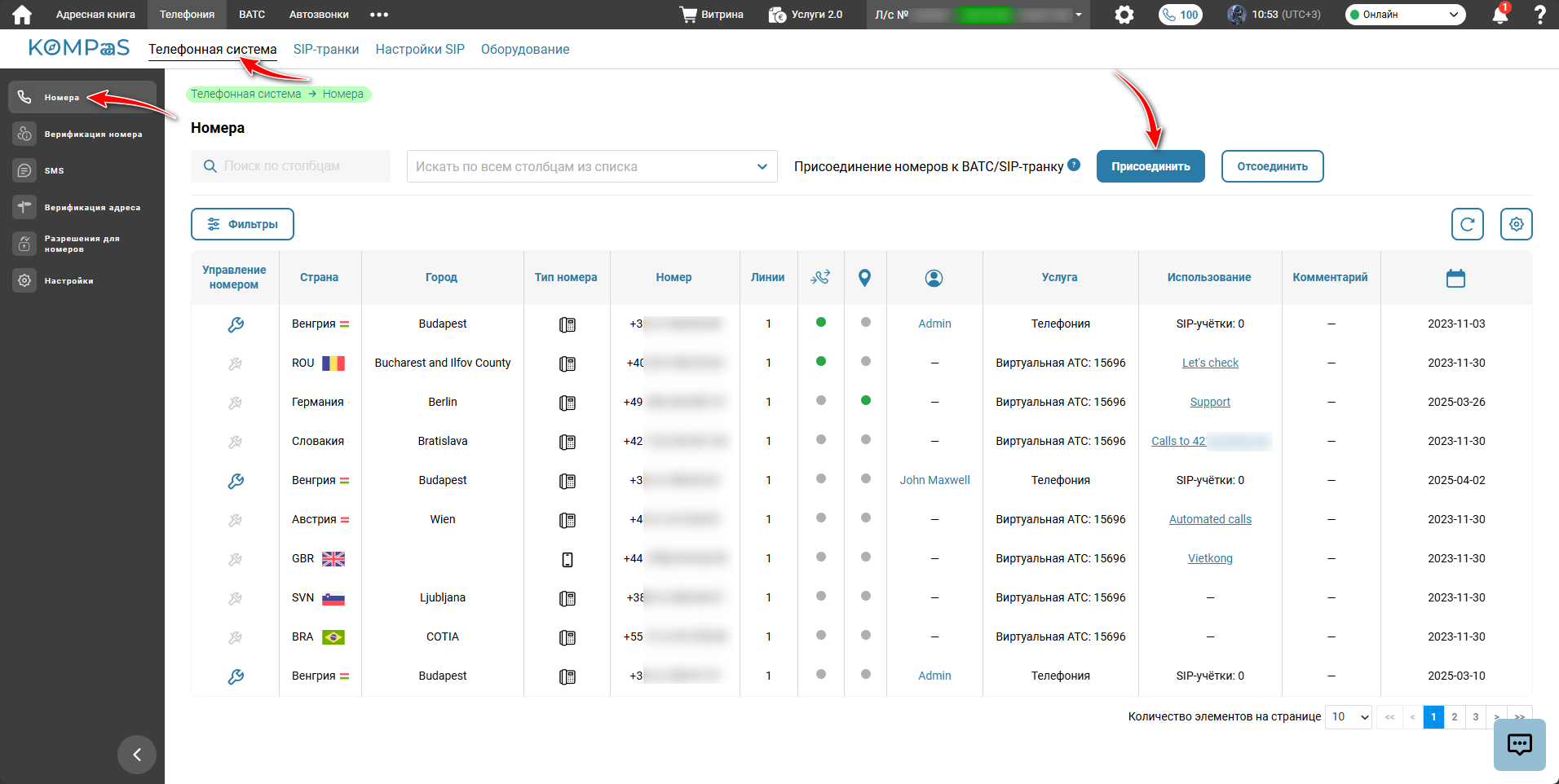Click manage number wrench for John Maxwell row
This screenshot has height=784, width=1559.
click(236, 481)
